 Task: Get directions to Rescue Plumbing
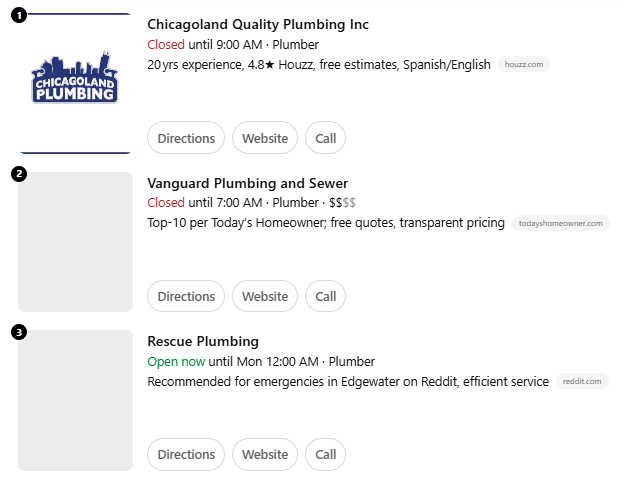point(186,454)
